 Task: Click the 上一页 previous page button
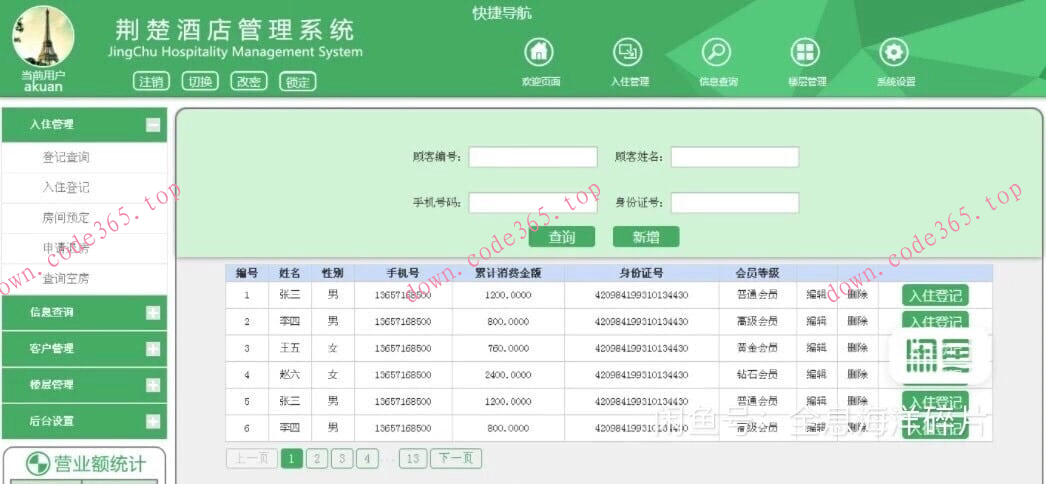251,459
